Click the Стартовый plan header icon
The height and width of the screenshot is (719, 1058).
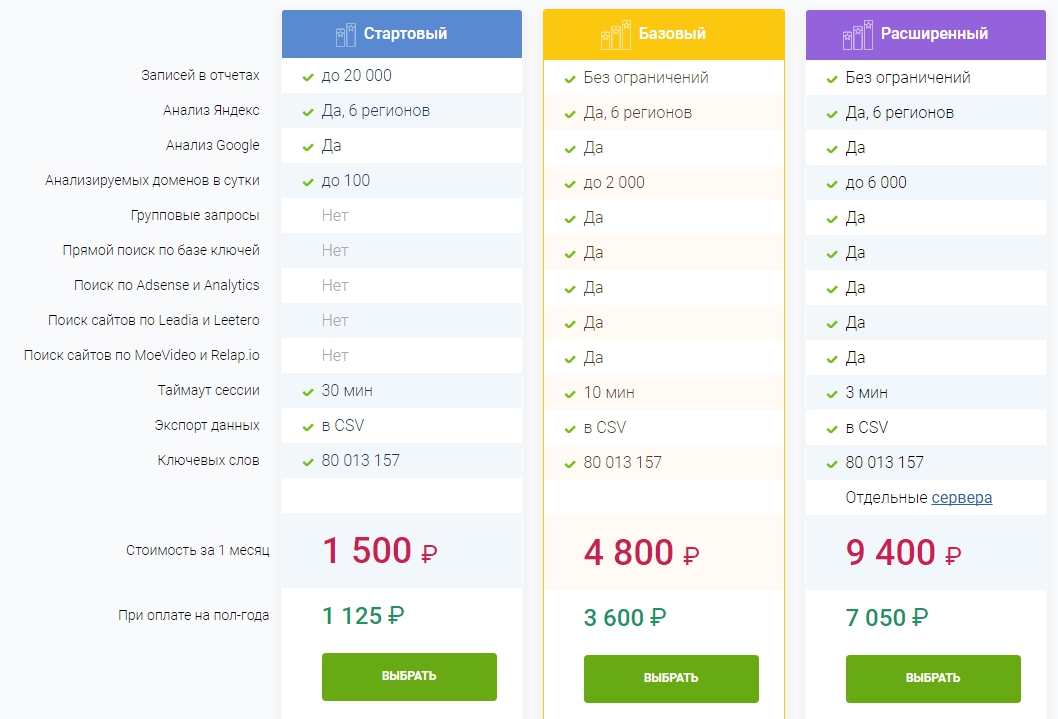(346, 35)
